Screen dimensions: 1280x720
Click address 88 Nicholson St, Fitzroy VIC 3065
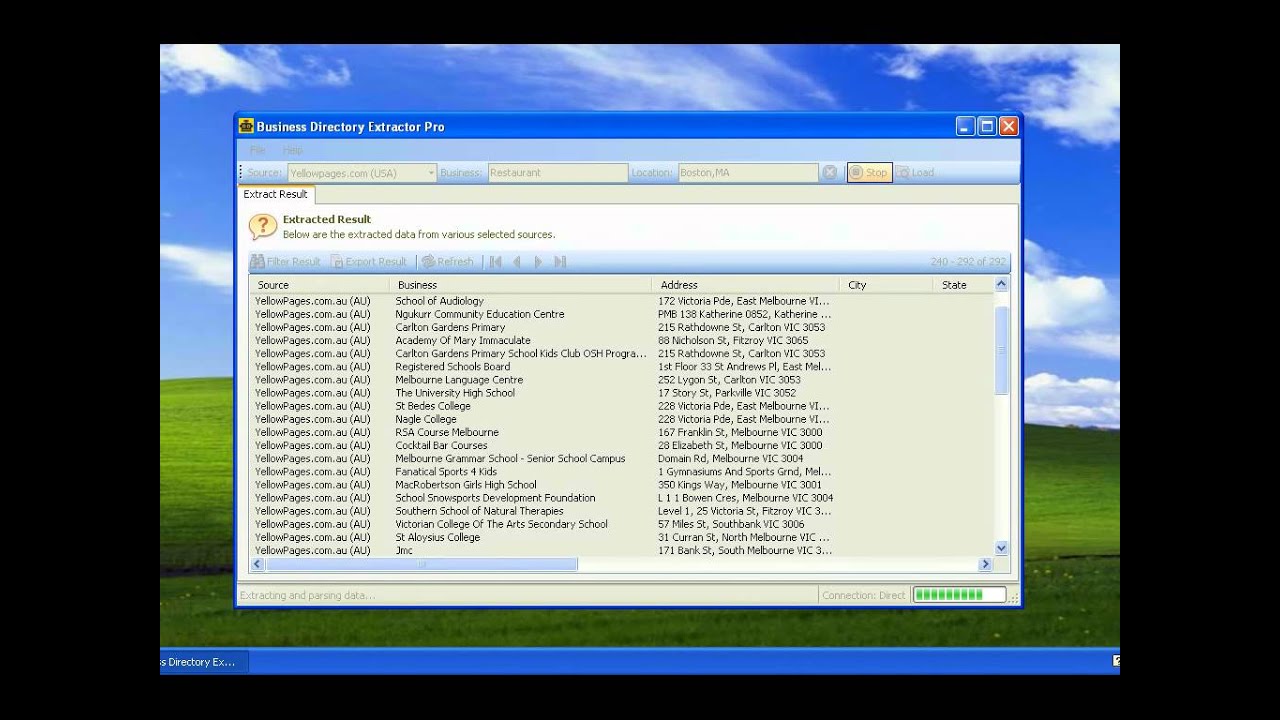tap(733, 340)
